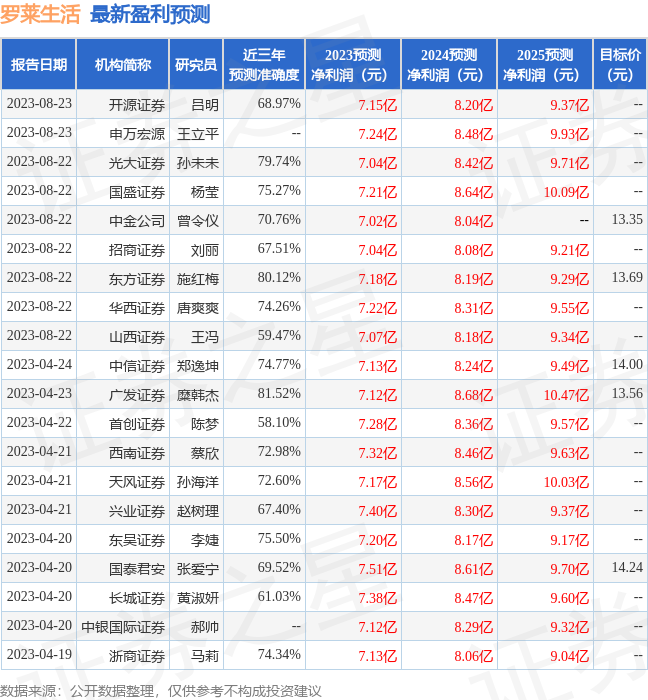This screenshot has width=648, height=700.
Task: Click researcher name 施红梅
Action: click(198, 279)
